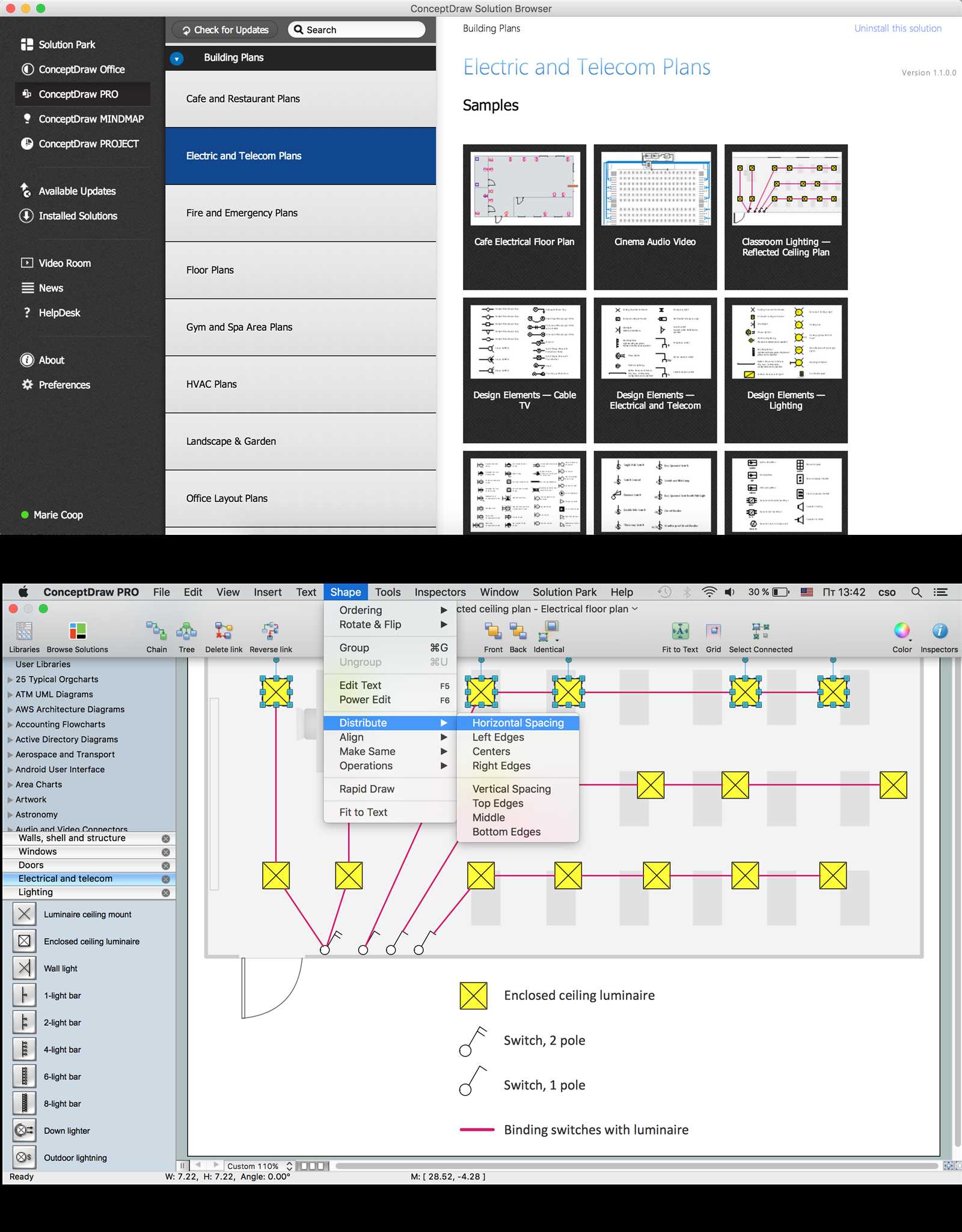This screenshot has height=1232, width=962.
Task: Open the Color picker wheel
Action: [x=902, y=630]
